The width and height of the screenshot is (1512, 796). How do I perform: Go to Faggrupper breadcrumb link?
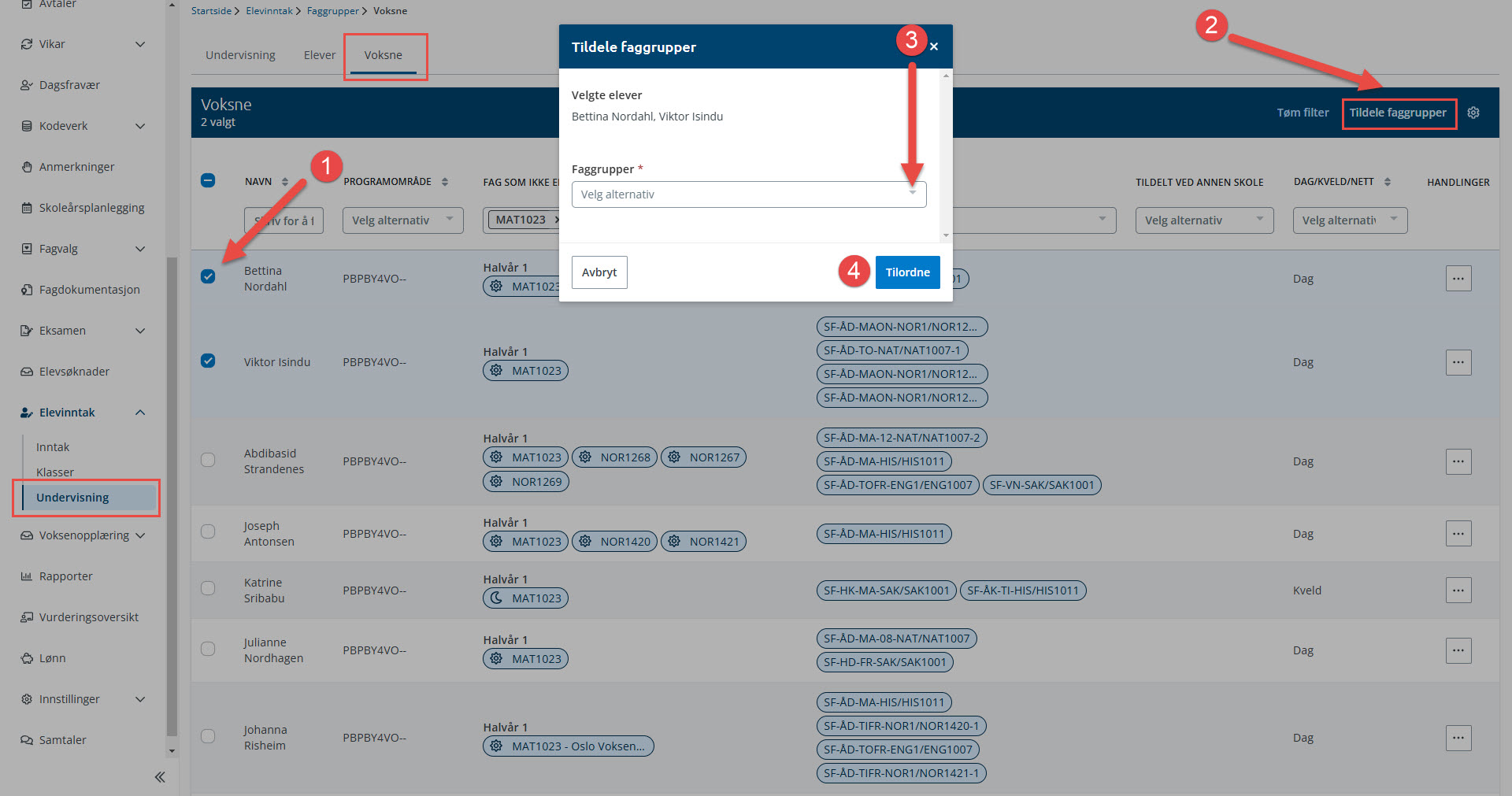pyautogui.click(x=332, y=11)
